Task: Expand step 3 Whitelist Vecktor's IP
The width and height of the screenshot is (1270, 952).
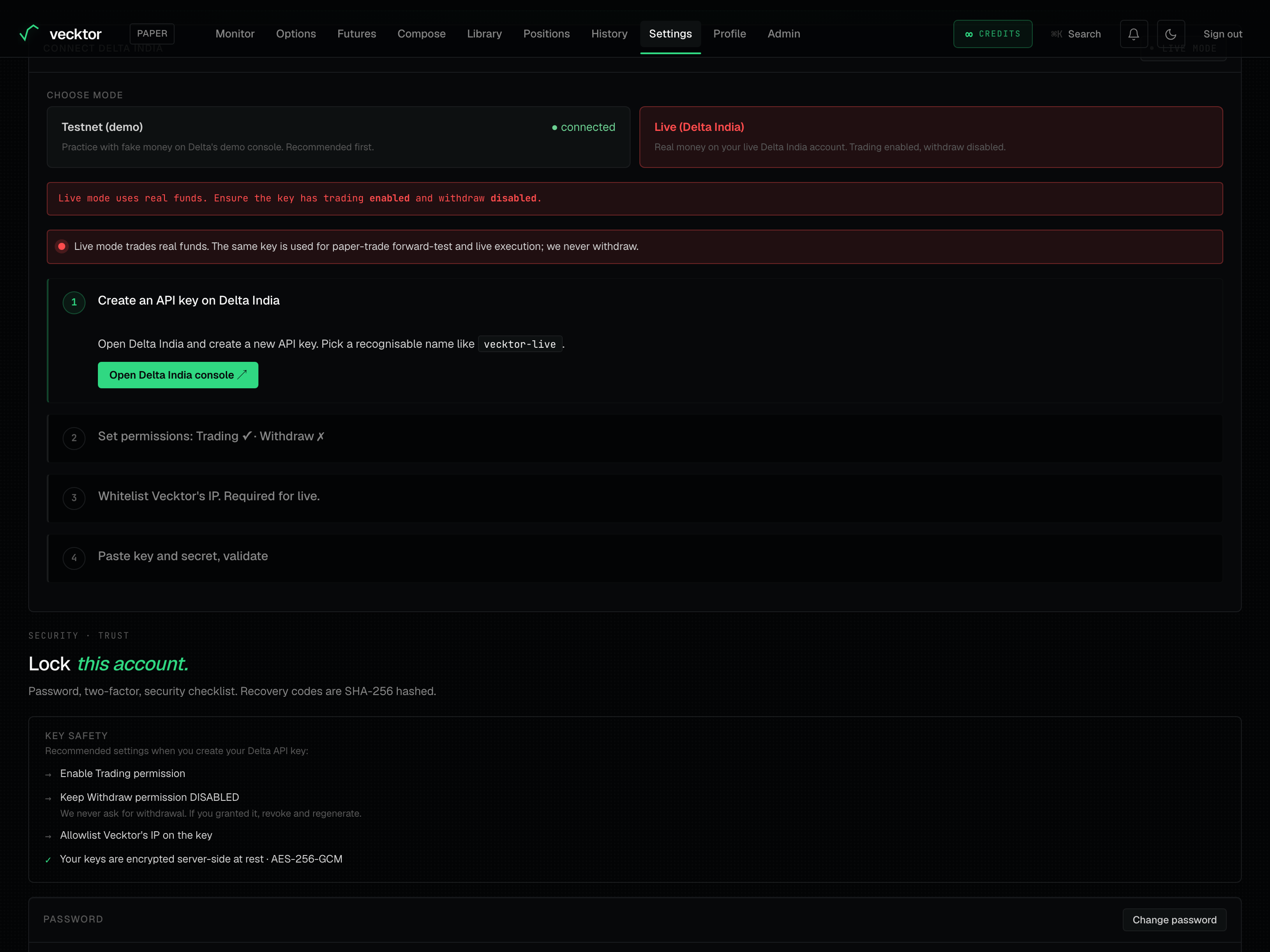Action: click(635, 498)
